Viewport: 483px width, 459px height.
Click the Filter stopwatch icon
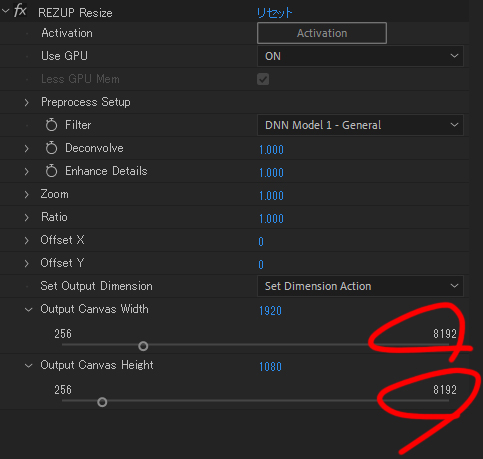point(51,125)
